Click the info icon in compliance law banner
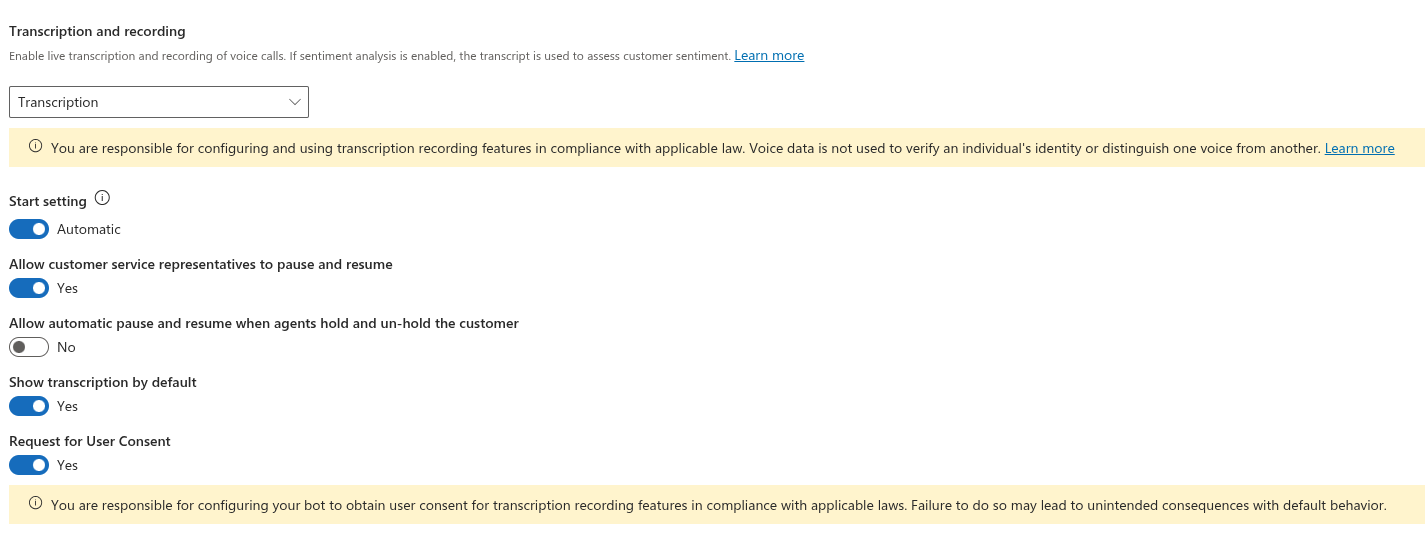This screenshot has height=537, width=1425. [36, 147]
